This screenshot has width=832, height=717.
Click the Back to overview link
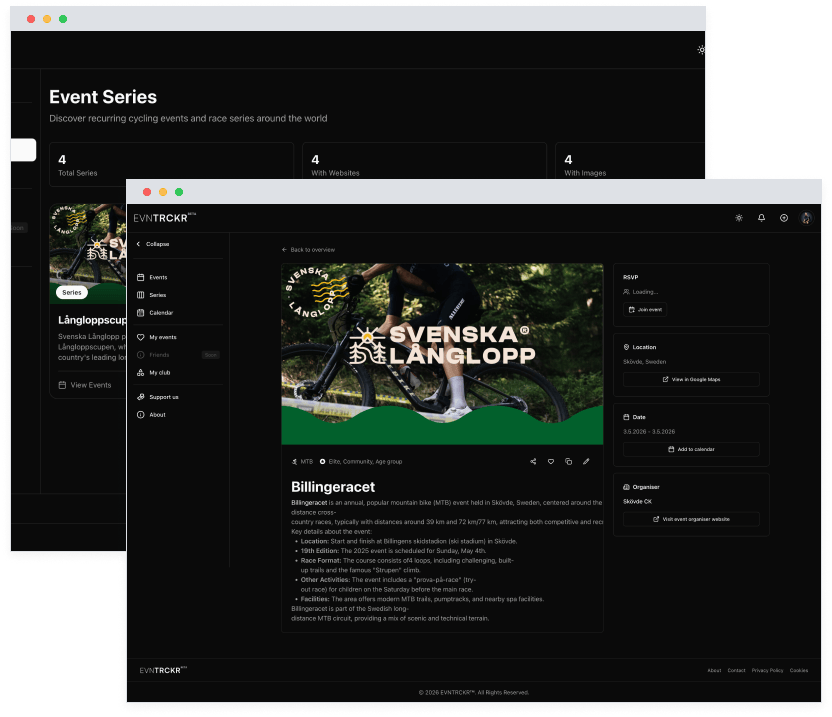pyautogui.click(x=310, y=249)
